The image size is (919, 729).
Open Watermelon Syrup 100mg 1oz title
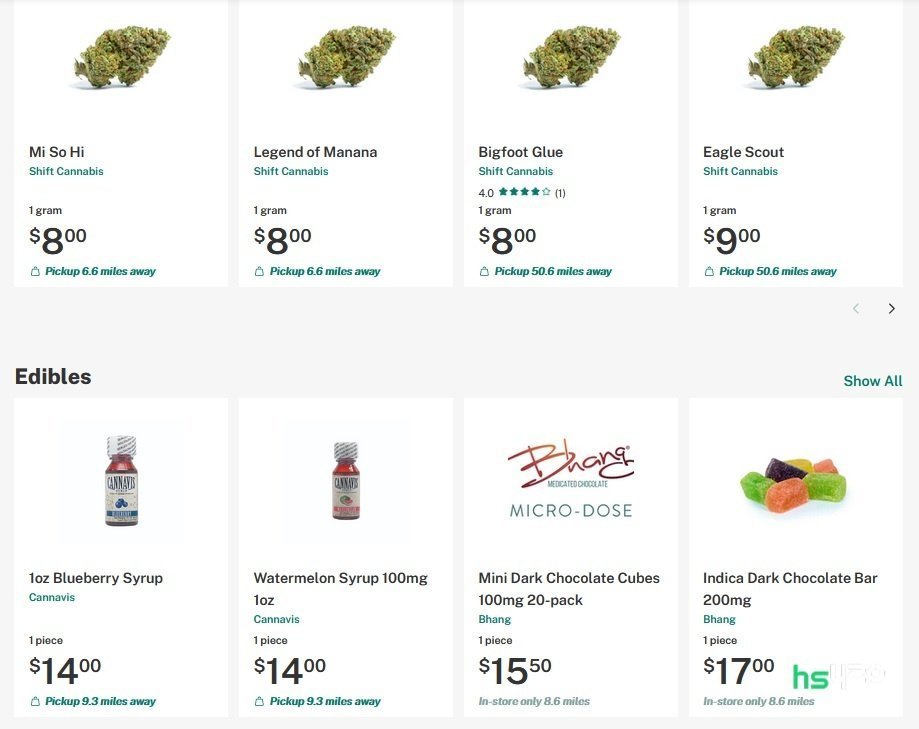pyautogui.click(x=341, y=588)
